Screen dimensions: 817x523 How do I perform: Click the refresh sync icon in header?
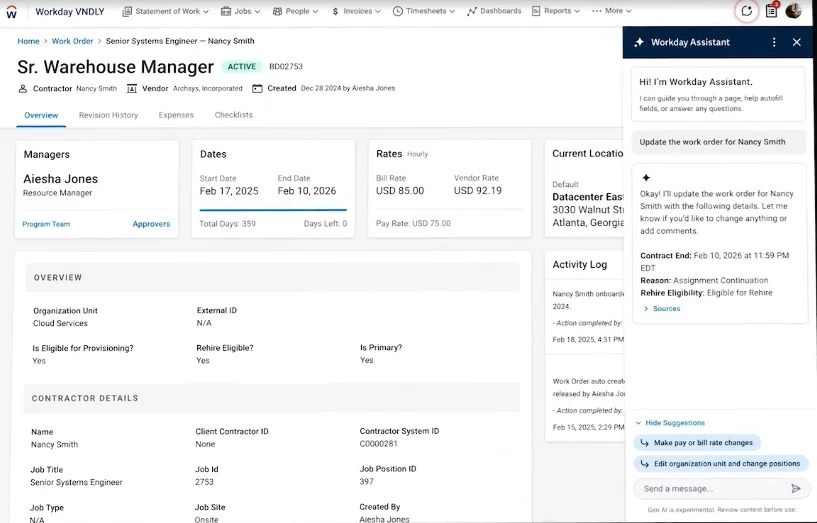[746, 11]
